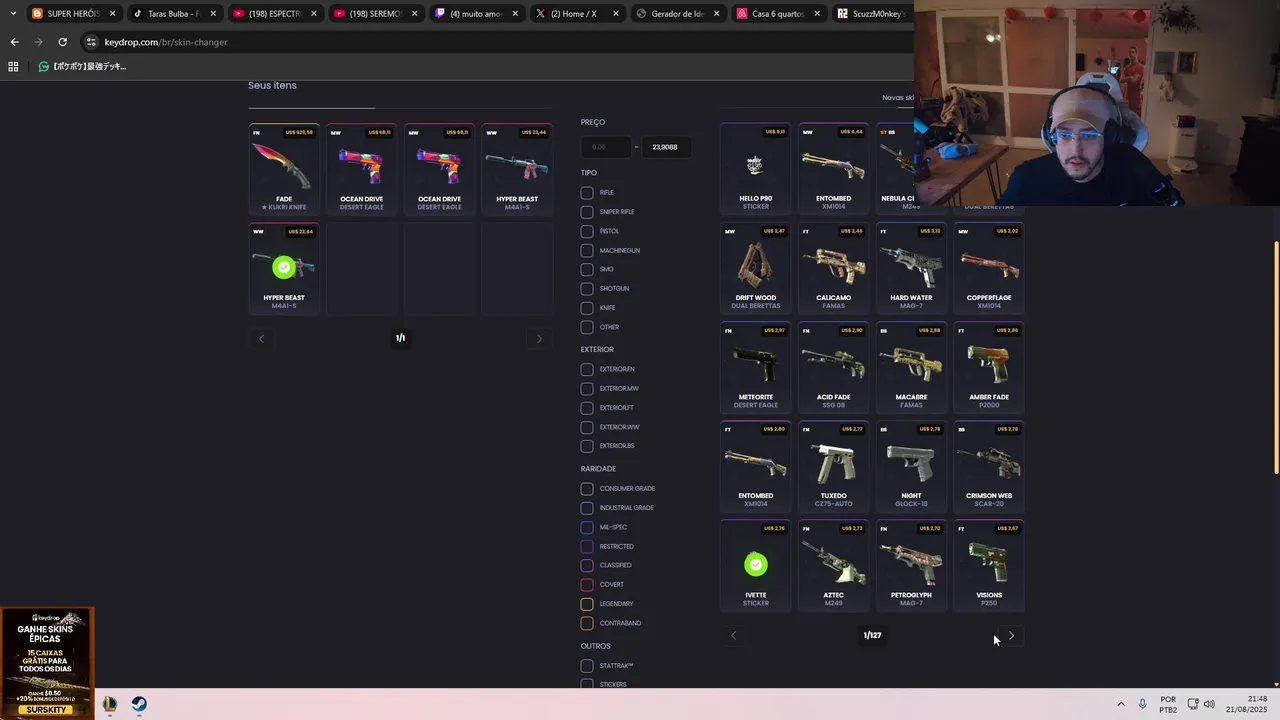Pick the Night Glock-18 skin
The image size is (1280, 720).
(x=911, y=466)
